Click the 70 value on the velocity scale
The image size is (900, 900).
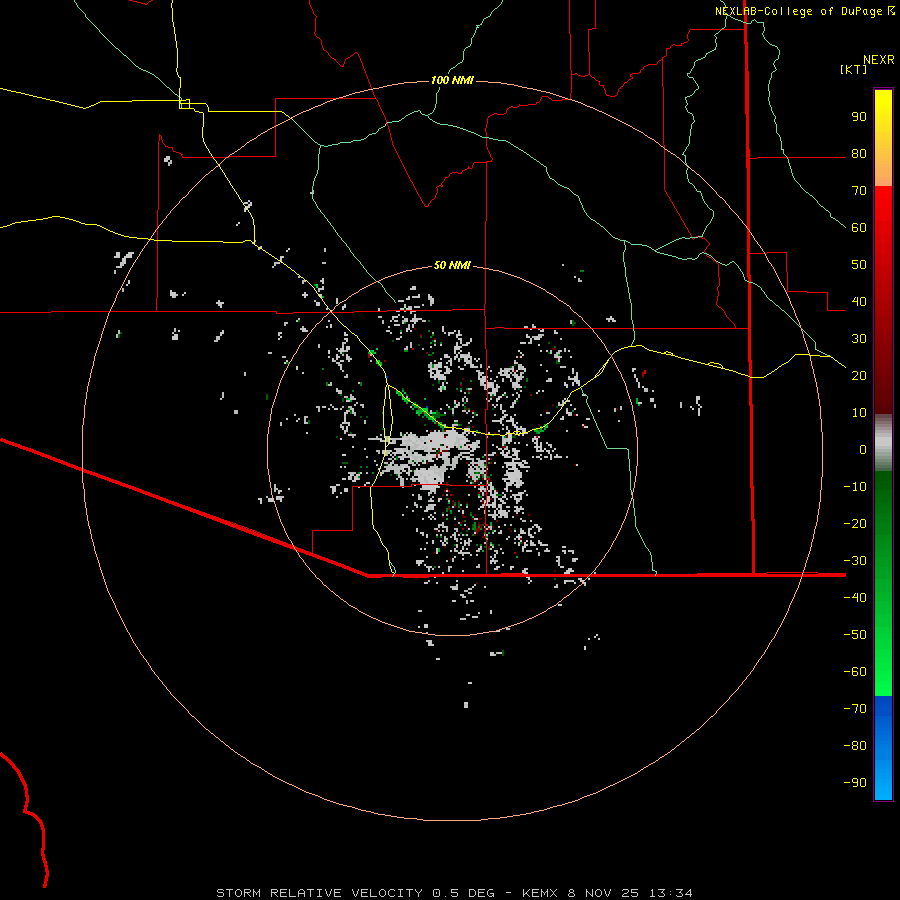[x=859, y=191]
